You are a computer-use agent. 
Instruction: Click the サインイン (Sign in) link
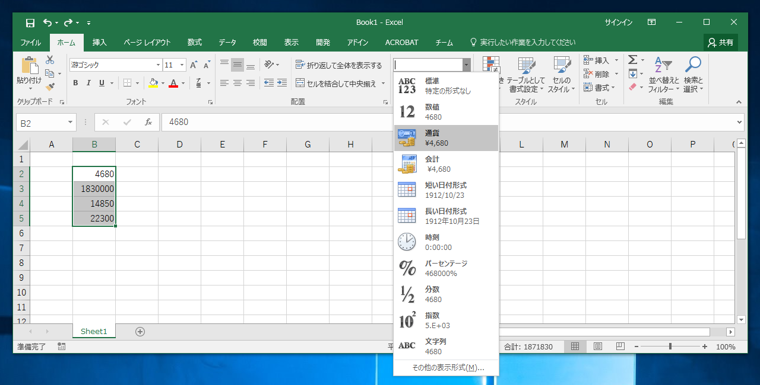coord(619,22)
